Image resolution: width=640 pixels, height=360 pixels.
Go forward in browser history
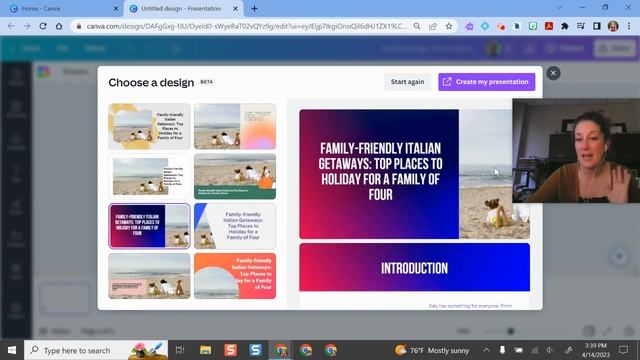pos(27,26)
